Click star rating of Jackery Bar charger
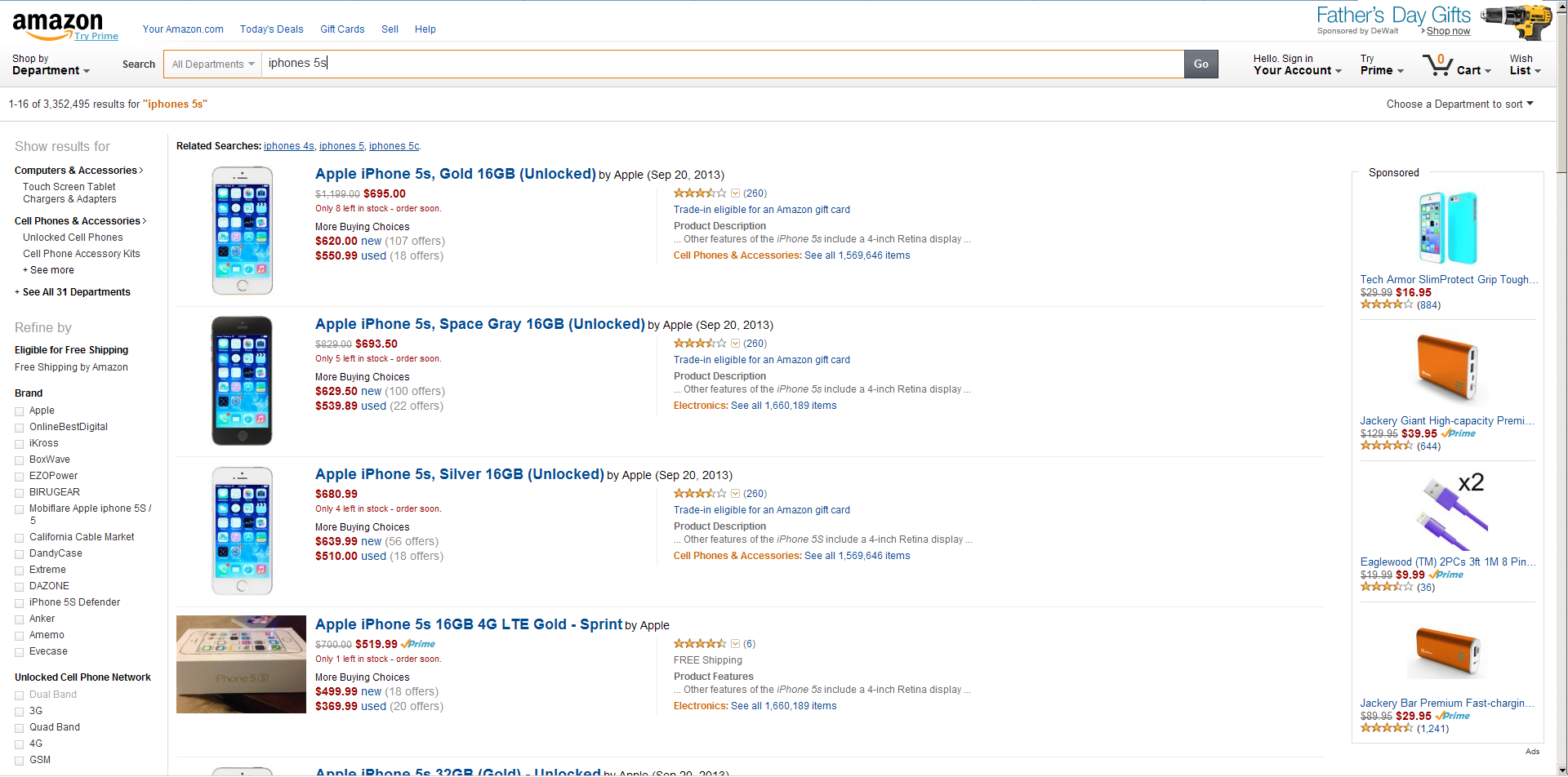This screenshot has height=777, width=1568. coord(1387,727)
